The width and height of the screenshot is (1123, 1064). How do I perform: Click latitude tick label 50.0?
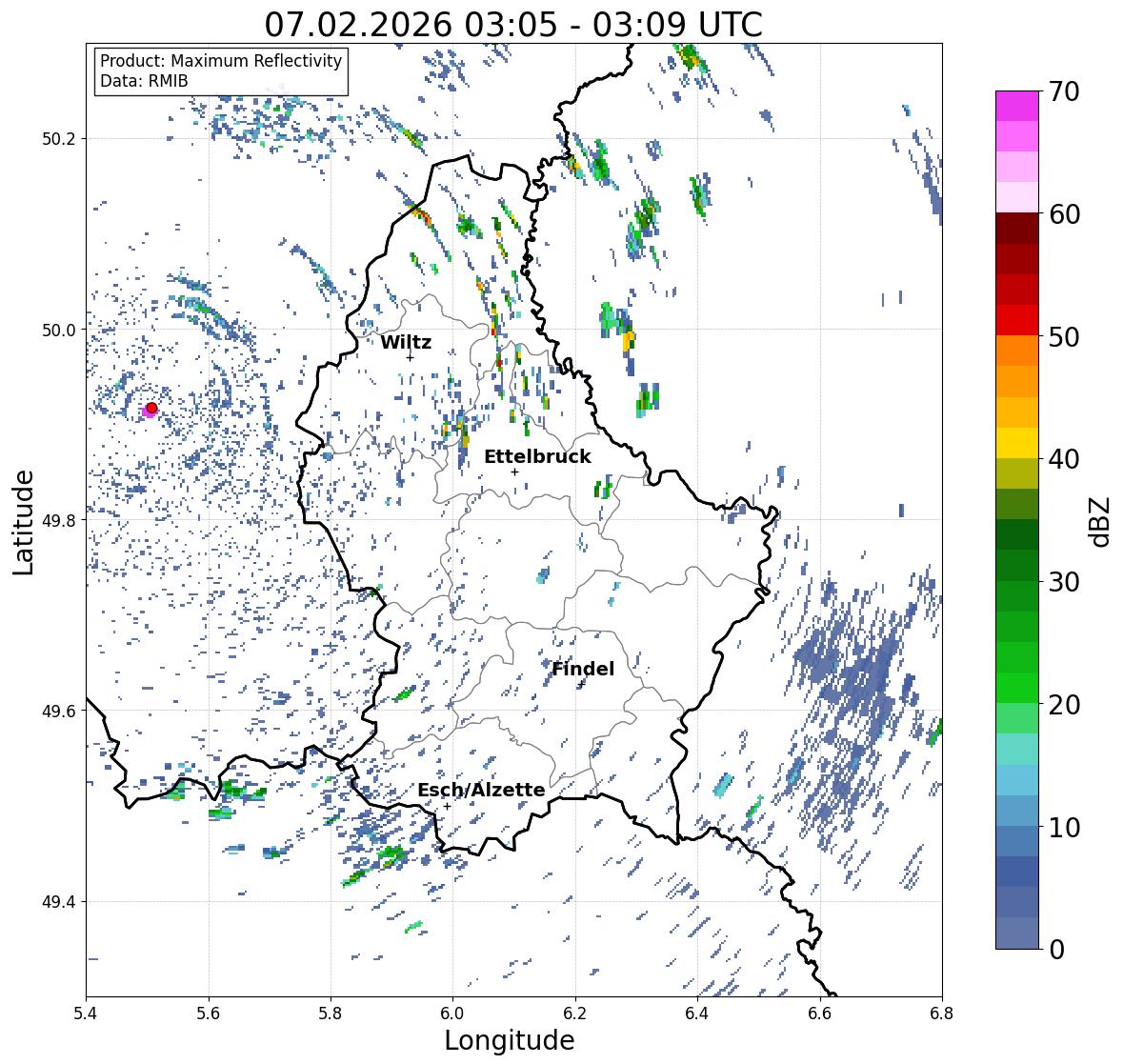59,331
